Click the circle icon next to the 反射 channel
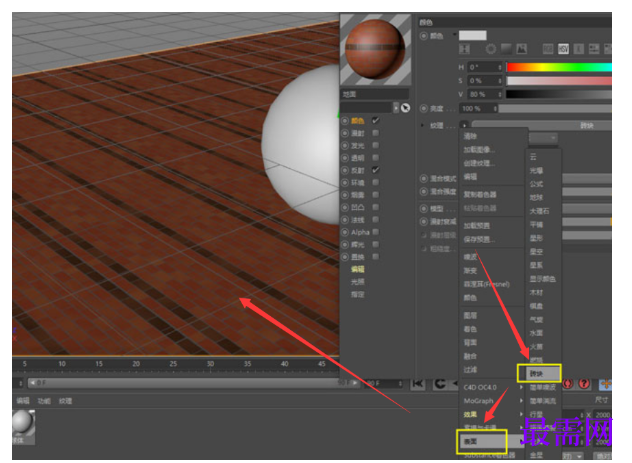 [345, 170]
